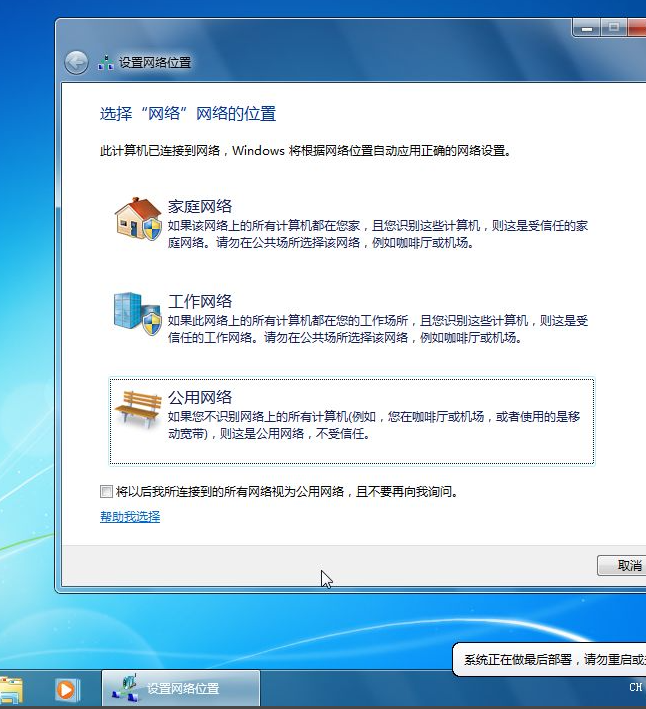646x709 pixels.
Task: Open Windows Explorer folder icon in taskbar
Action: coord(11,689)
